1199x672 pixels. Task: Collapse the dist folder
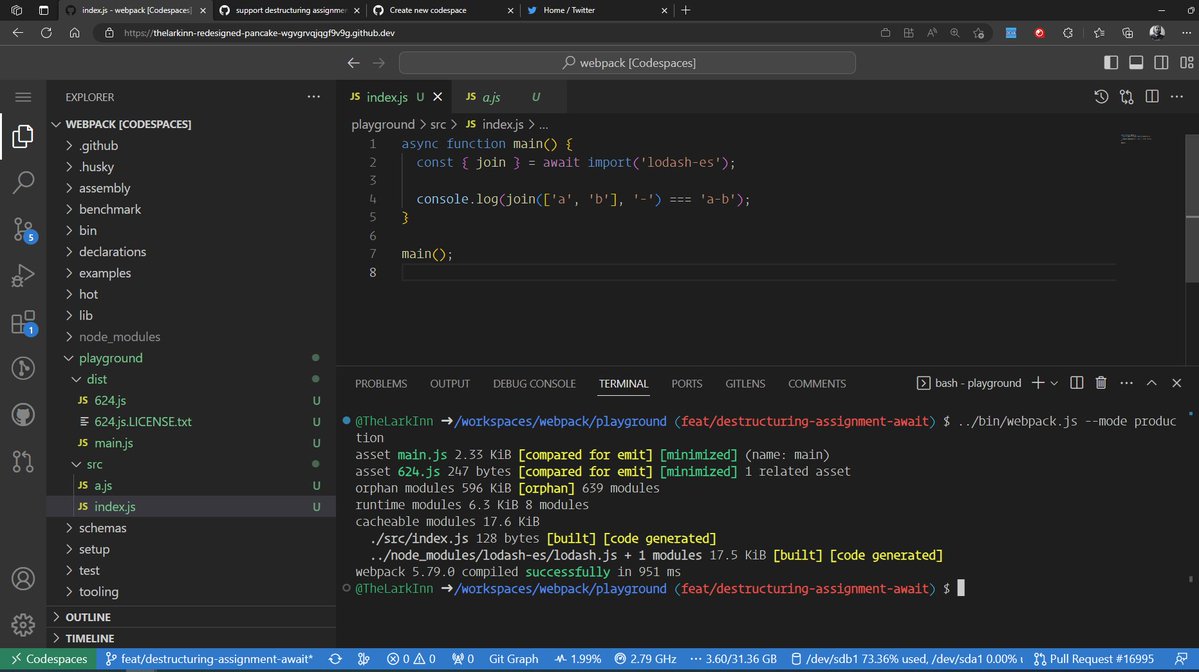(191, 379)
